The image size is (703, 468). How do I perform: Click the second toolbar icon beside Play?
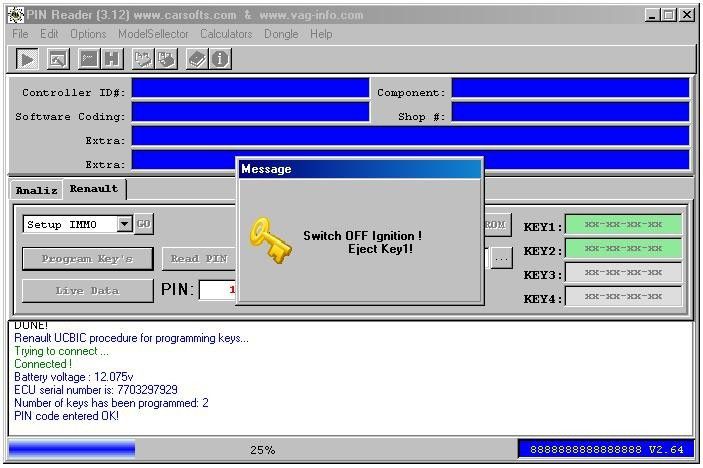(x=58, y=59)
